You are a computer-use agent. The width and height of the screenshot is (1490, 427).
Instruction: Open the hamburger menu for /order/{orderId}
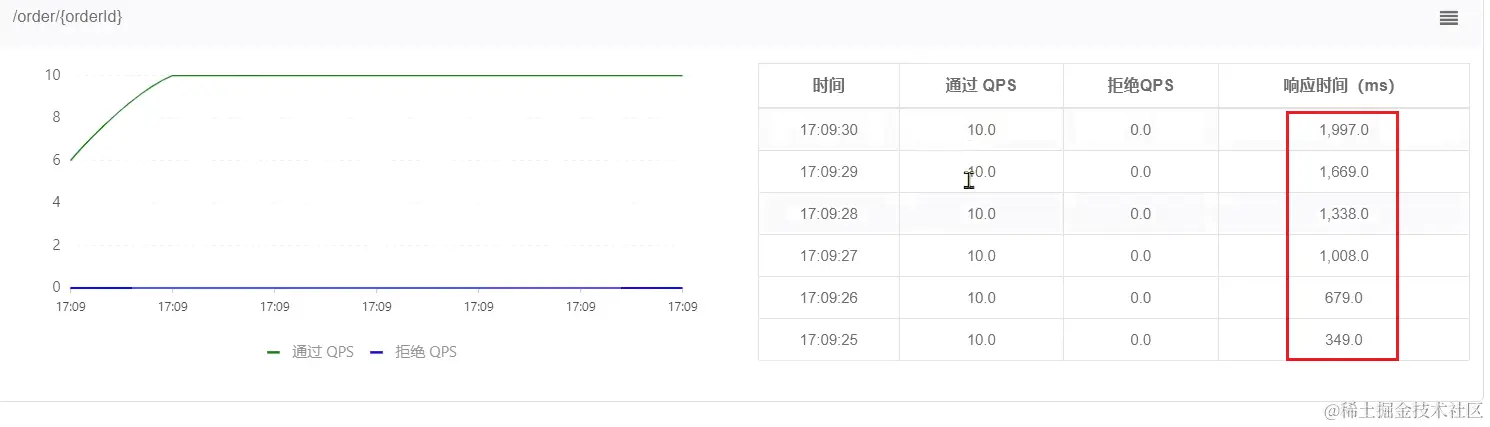1448,18
